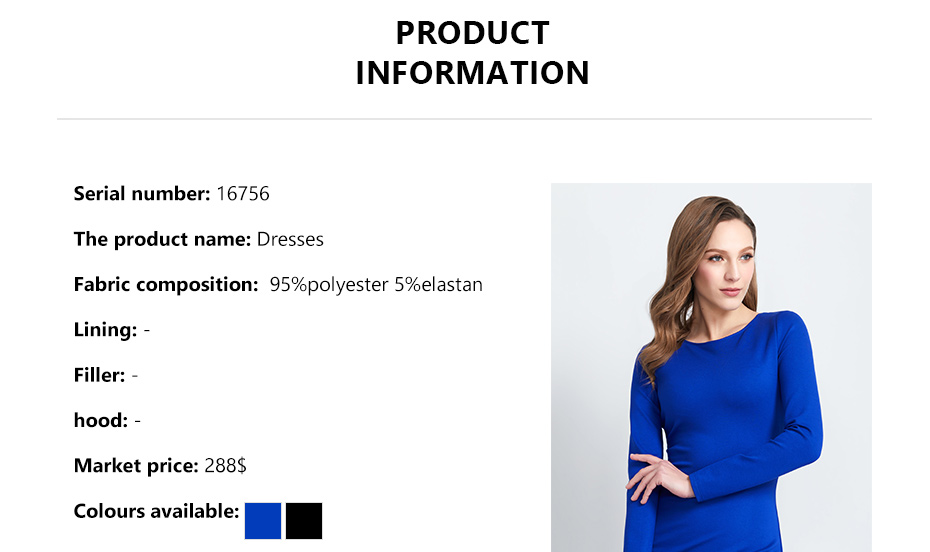Click the PRODUCT INFORMATION heading

472,53
